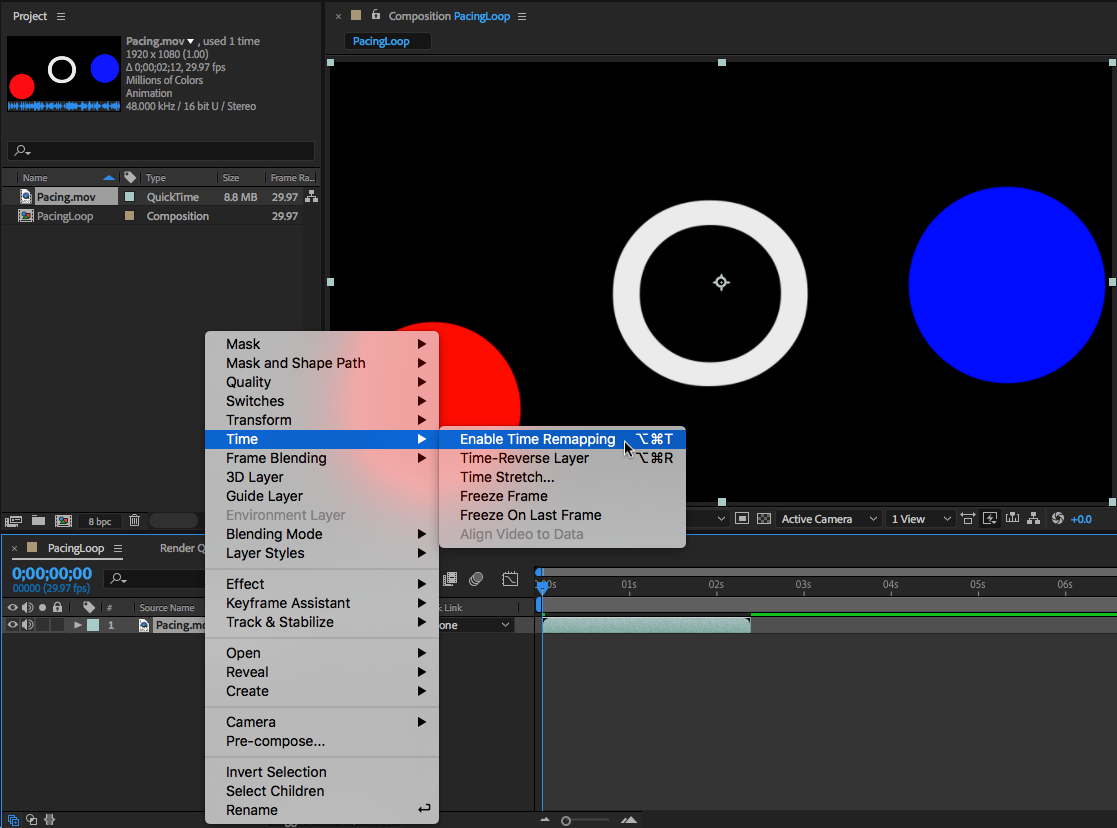The image size is (1117, 828).
Task: Open the 1 View layout dropdown
Action: point(918,519)
